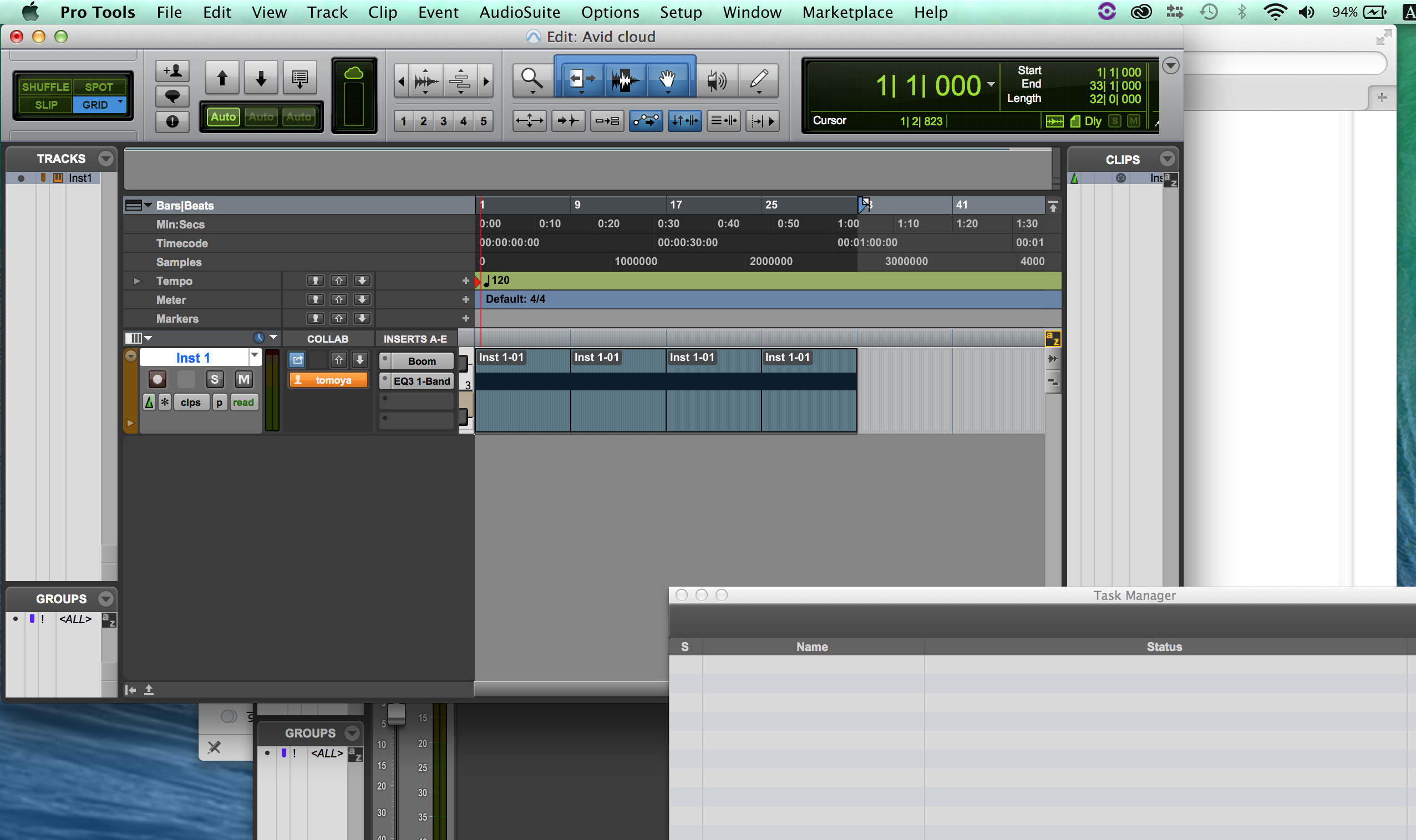Click the mixer volume fader handle
Viewport: 1416px width, 840px height.
tap(397, 714)
